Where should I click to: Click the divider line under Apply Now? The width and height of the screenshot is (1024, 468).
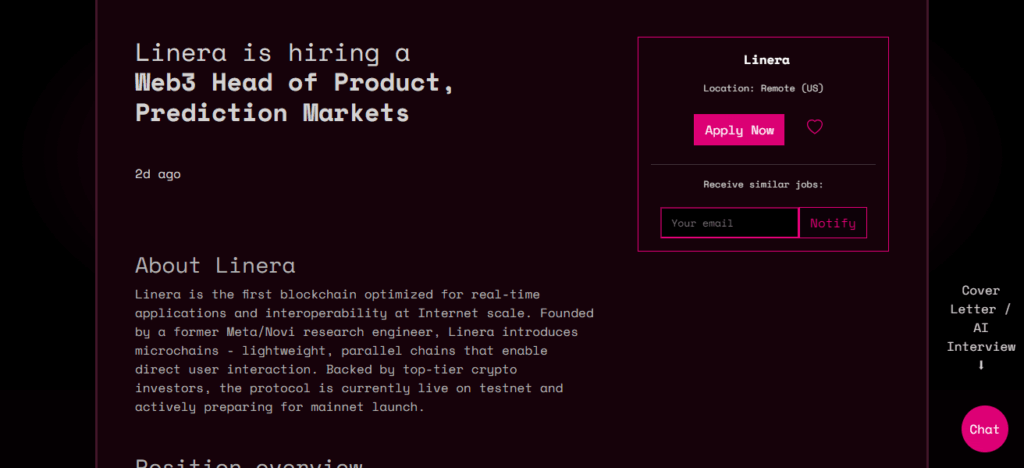pyautogui.click(x=763, y=164)
